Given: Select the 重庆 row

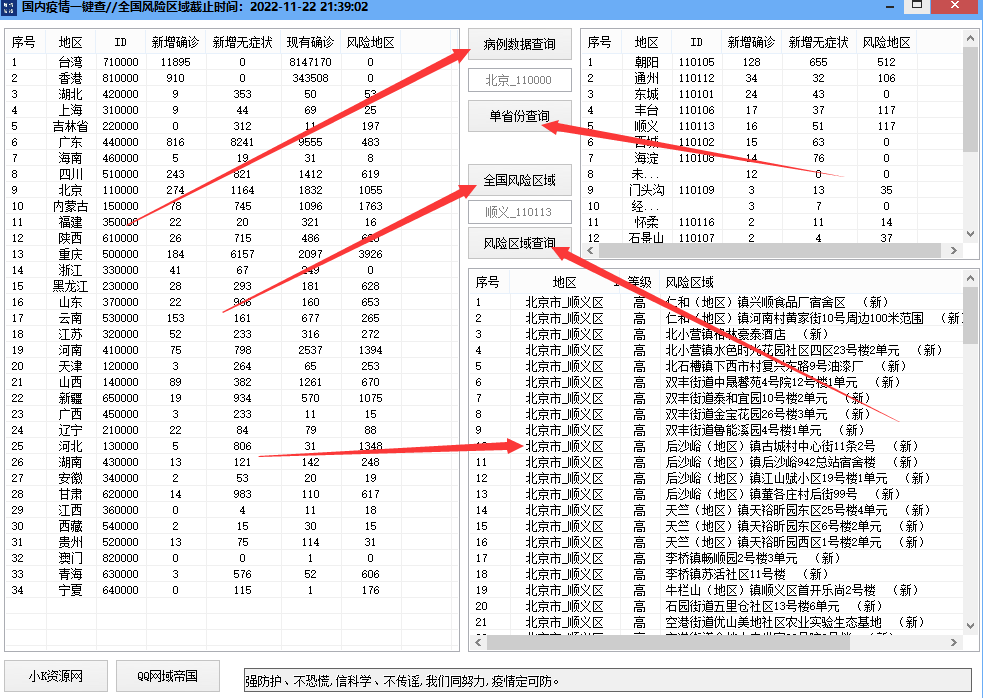Looking at the screenshot, I should click(232, 254).
